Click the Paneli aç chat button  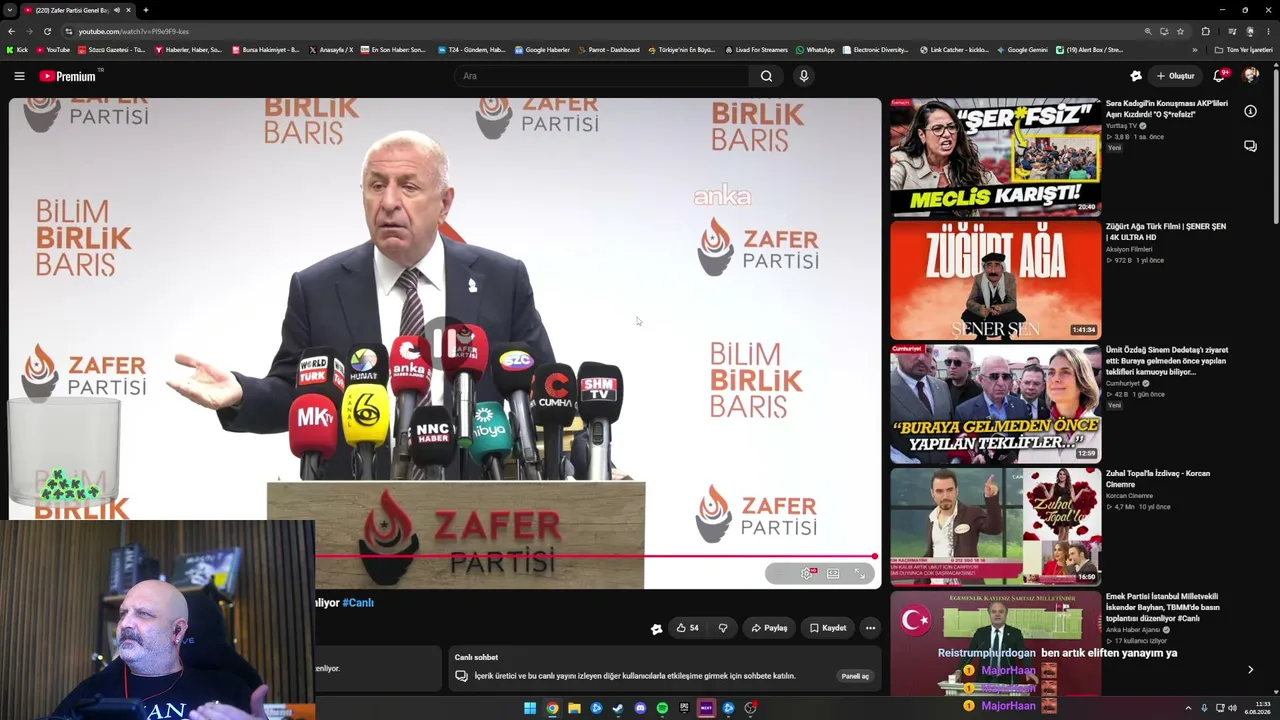point(855,676)
